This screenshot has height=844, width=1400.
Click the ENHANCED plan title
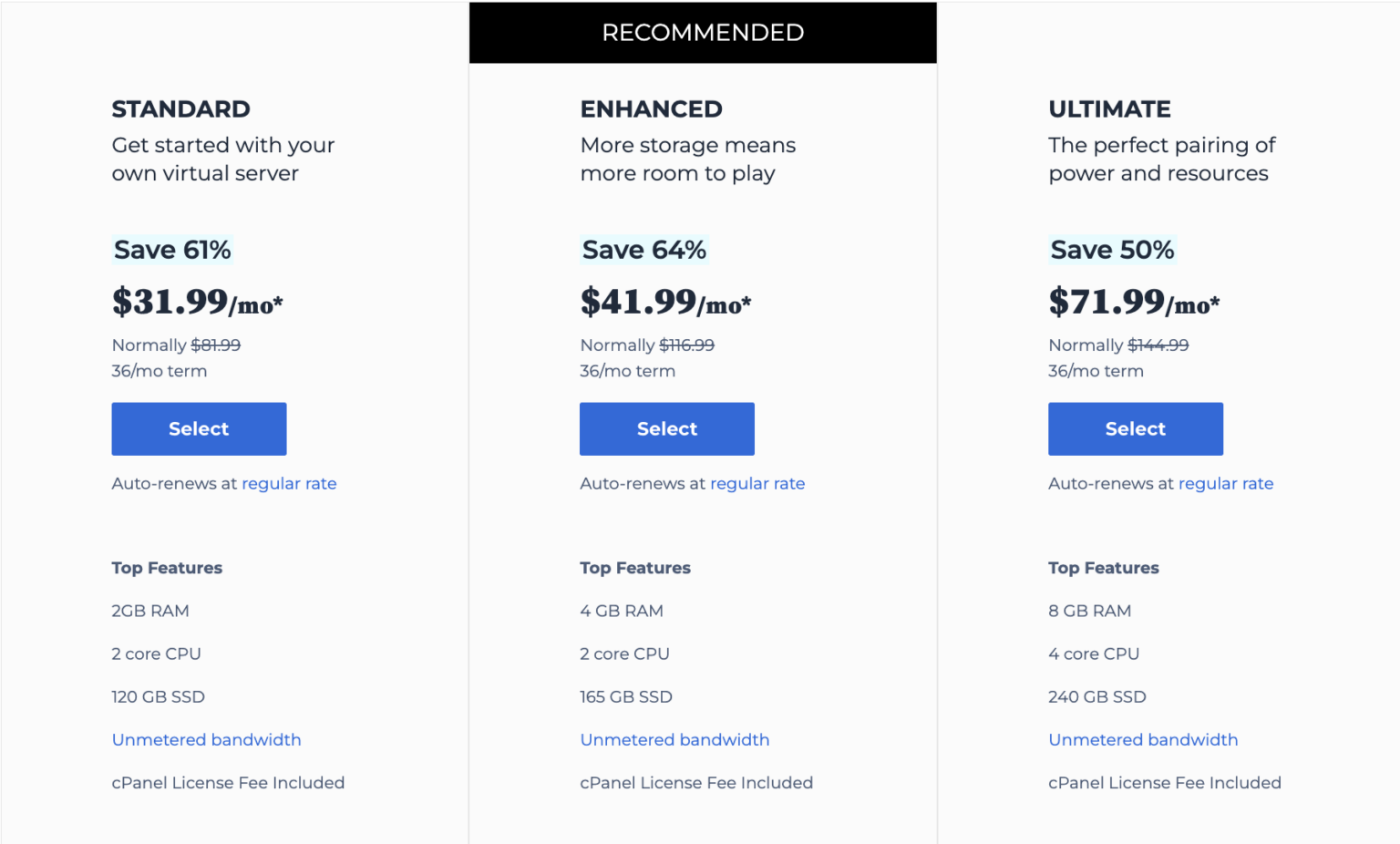click(x=651, y=108)
